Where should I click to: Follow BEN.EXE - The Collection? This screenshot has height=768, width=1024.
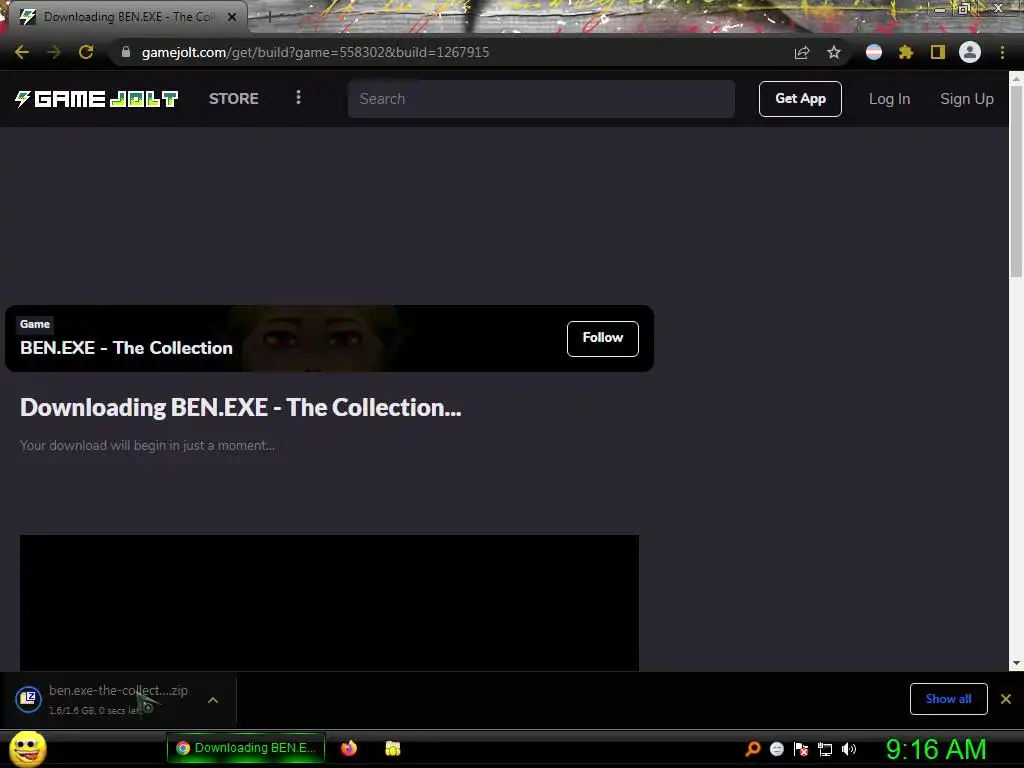[602, 338]
